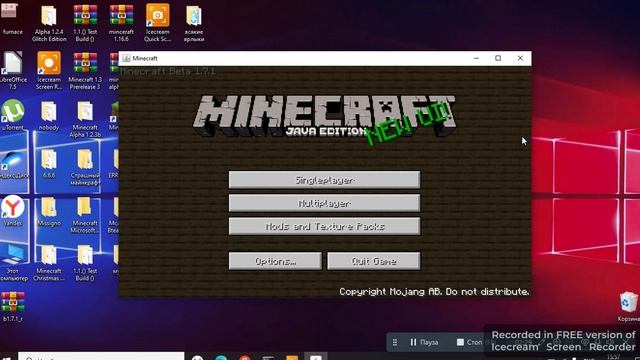Pause recording with the Пауза button
The height and width of the screenshot is (360, 640).
tap(424, 342)
